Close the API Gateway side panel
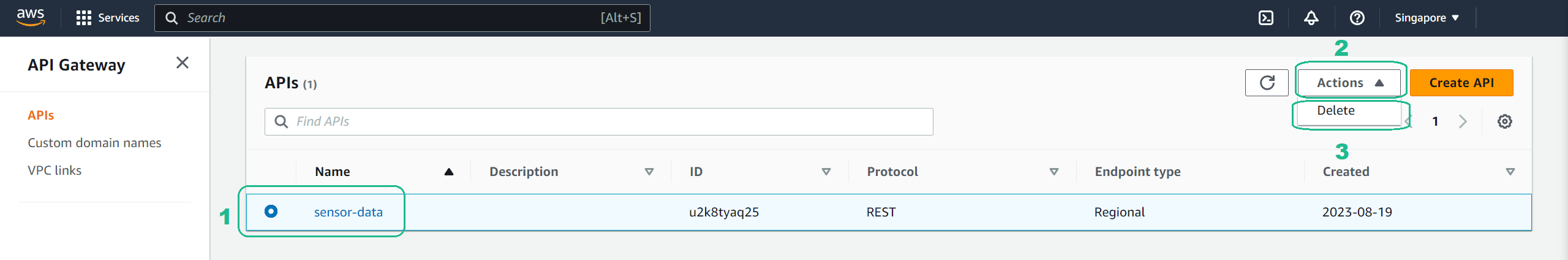Image resolution: width=1568 pixels, height=260 pixels. [x=183, y=63]
